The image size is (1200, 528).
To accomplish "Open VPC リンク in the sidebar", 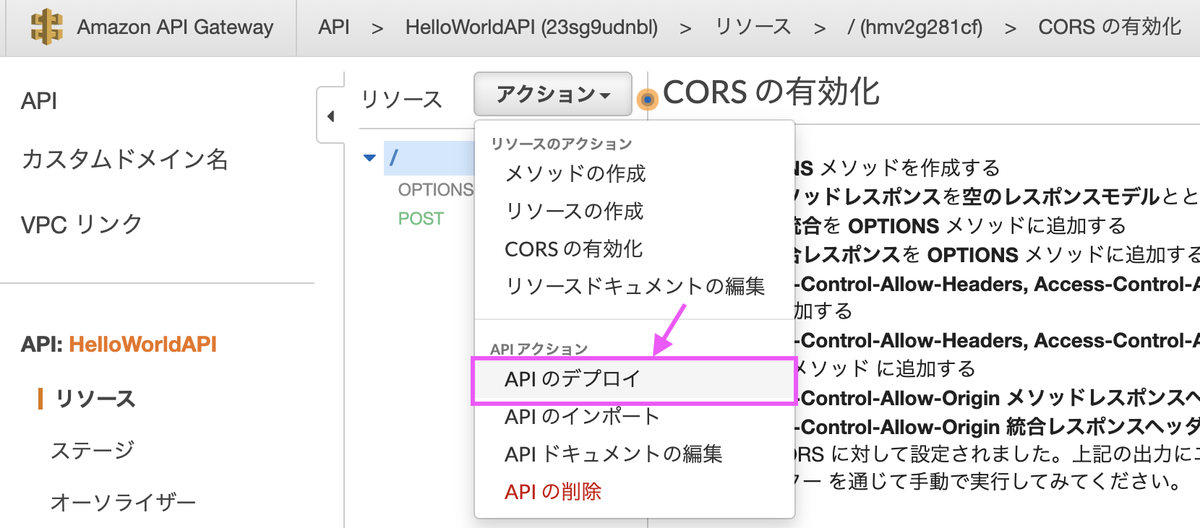I will [x=82, y=224].
